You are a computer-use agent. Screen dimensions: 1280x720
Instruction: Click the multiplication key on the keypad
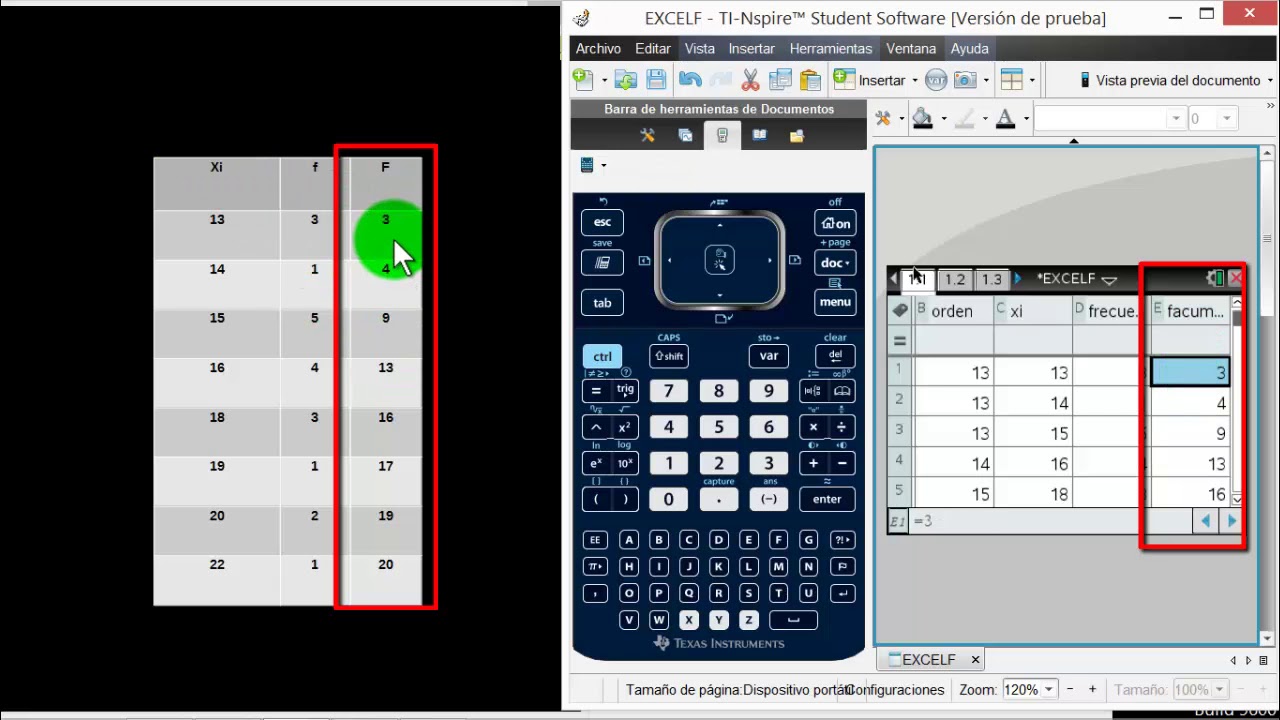coord(813,427)
